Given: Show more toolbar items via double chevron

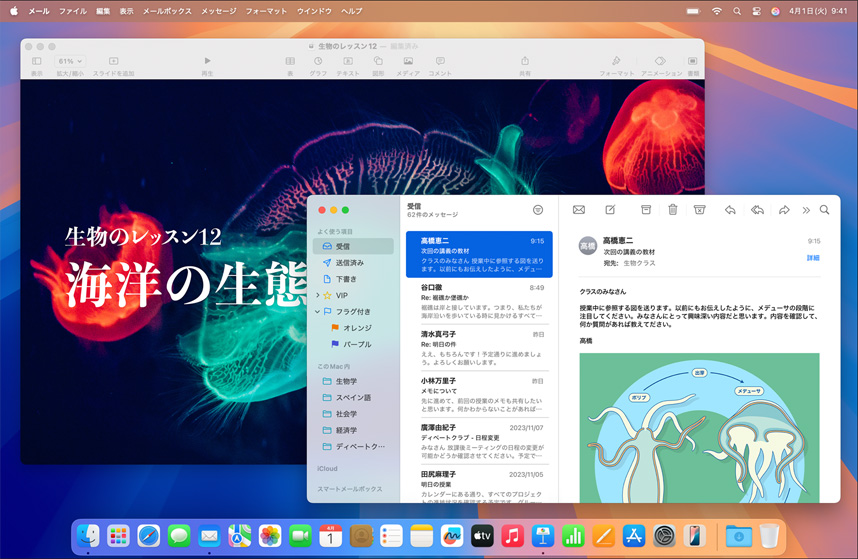Looking at the screenshot, I should point(806,210).
